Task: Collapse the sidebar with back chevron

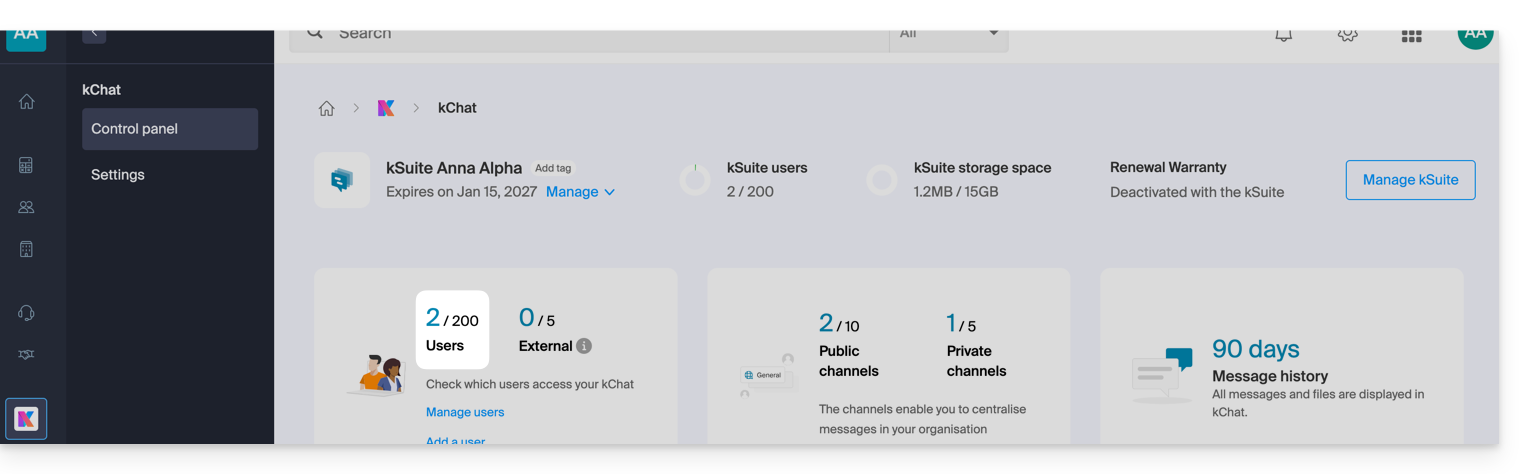Action: pyautogui.click(x=94, y=34)
